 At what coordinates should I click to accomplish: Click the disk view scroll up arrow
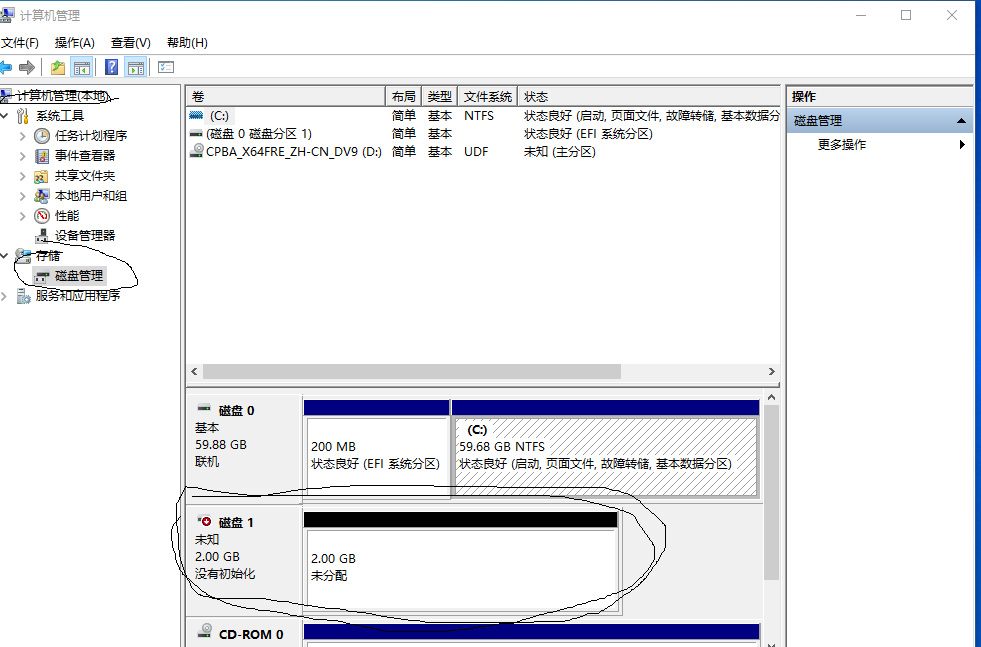click(771, 397)
